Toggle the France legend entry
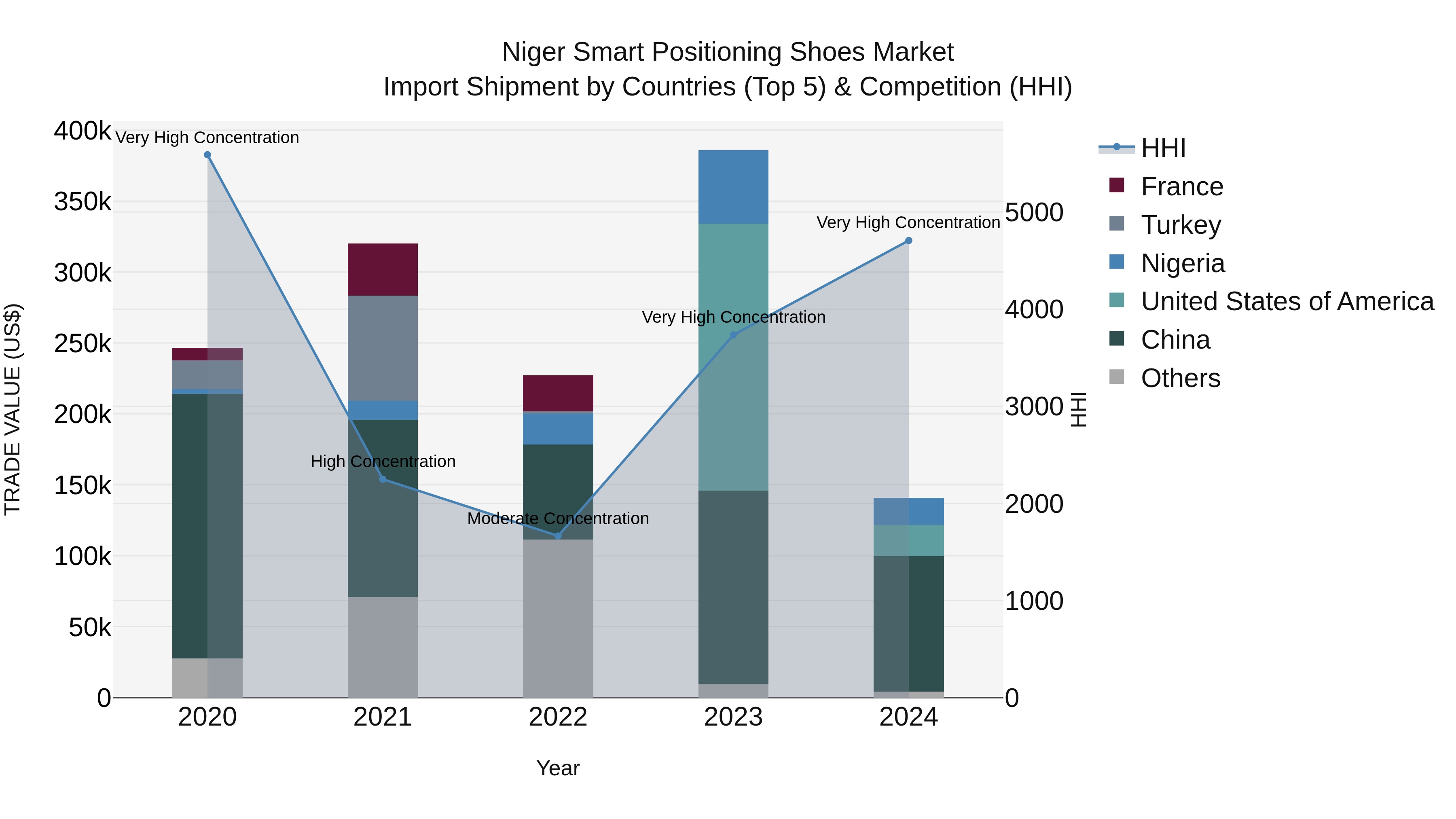 [1166, 186]
